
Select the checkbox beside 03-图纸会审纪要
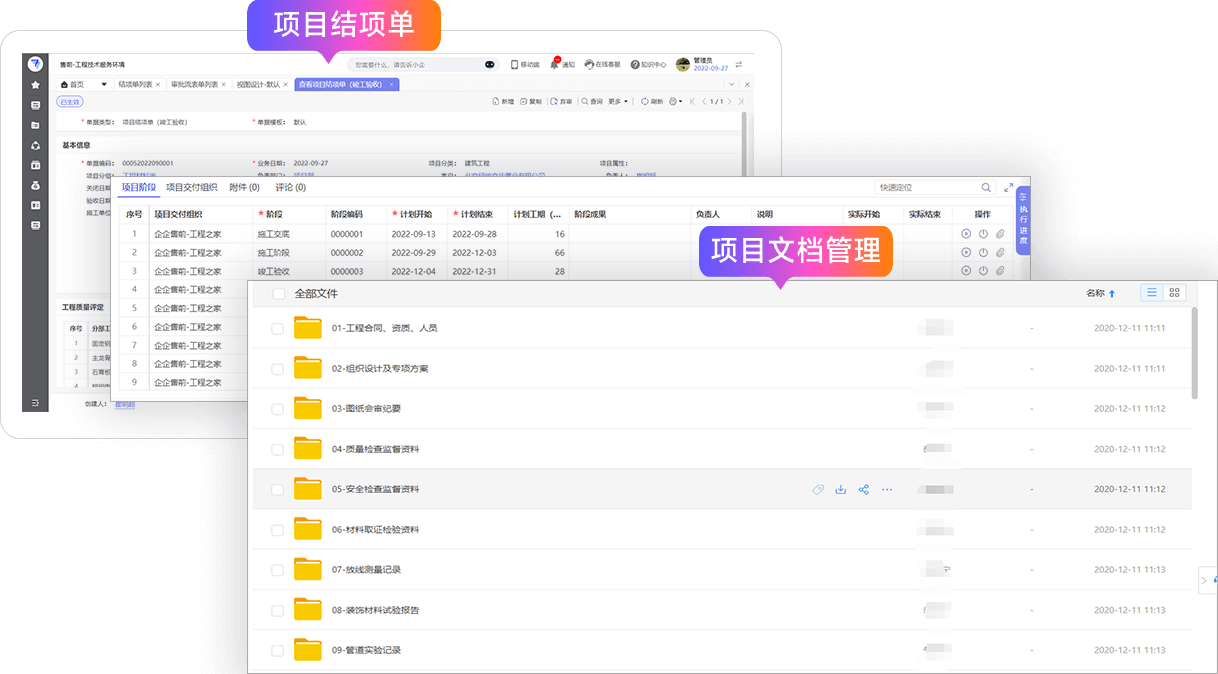(278, 409)
